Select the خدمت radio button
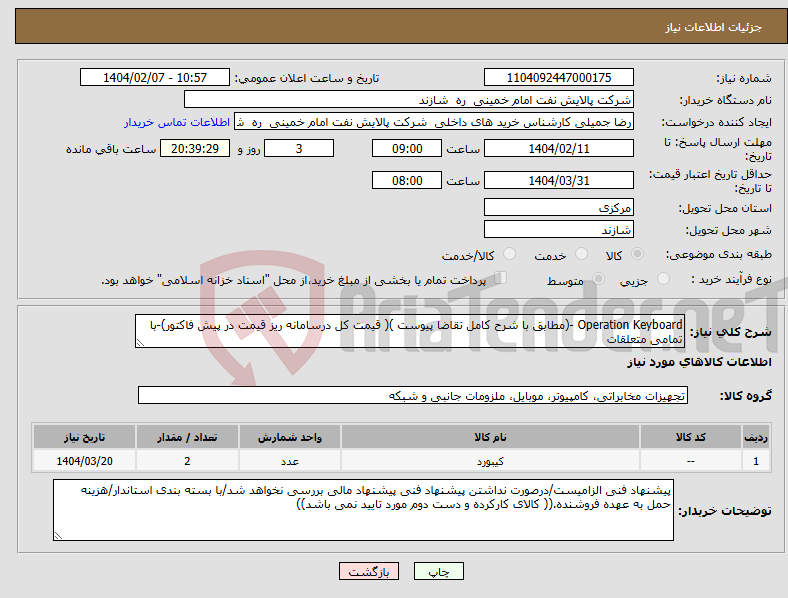Screen dimensions: 788x598 581,254
